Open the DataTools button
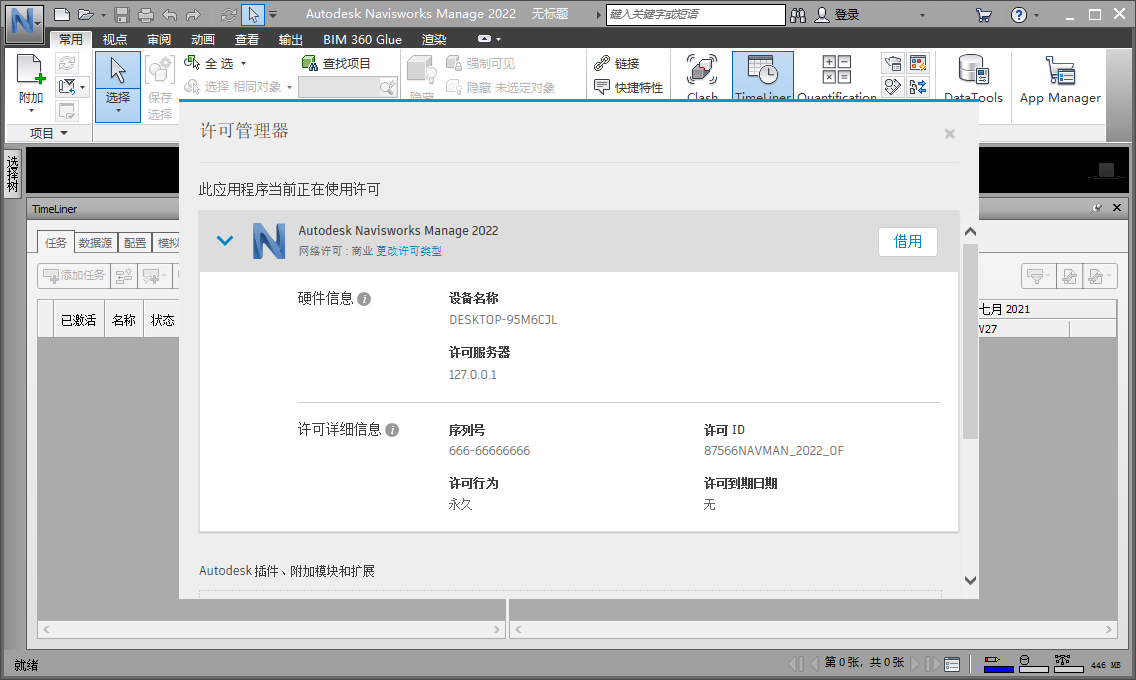 (x=973, y=78)
